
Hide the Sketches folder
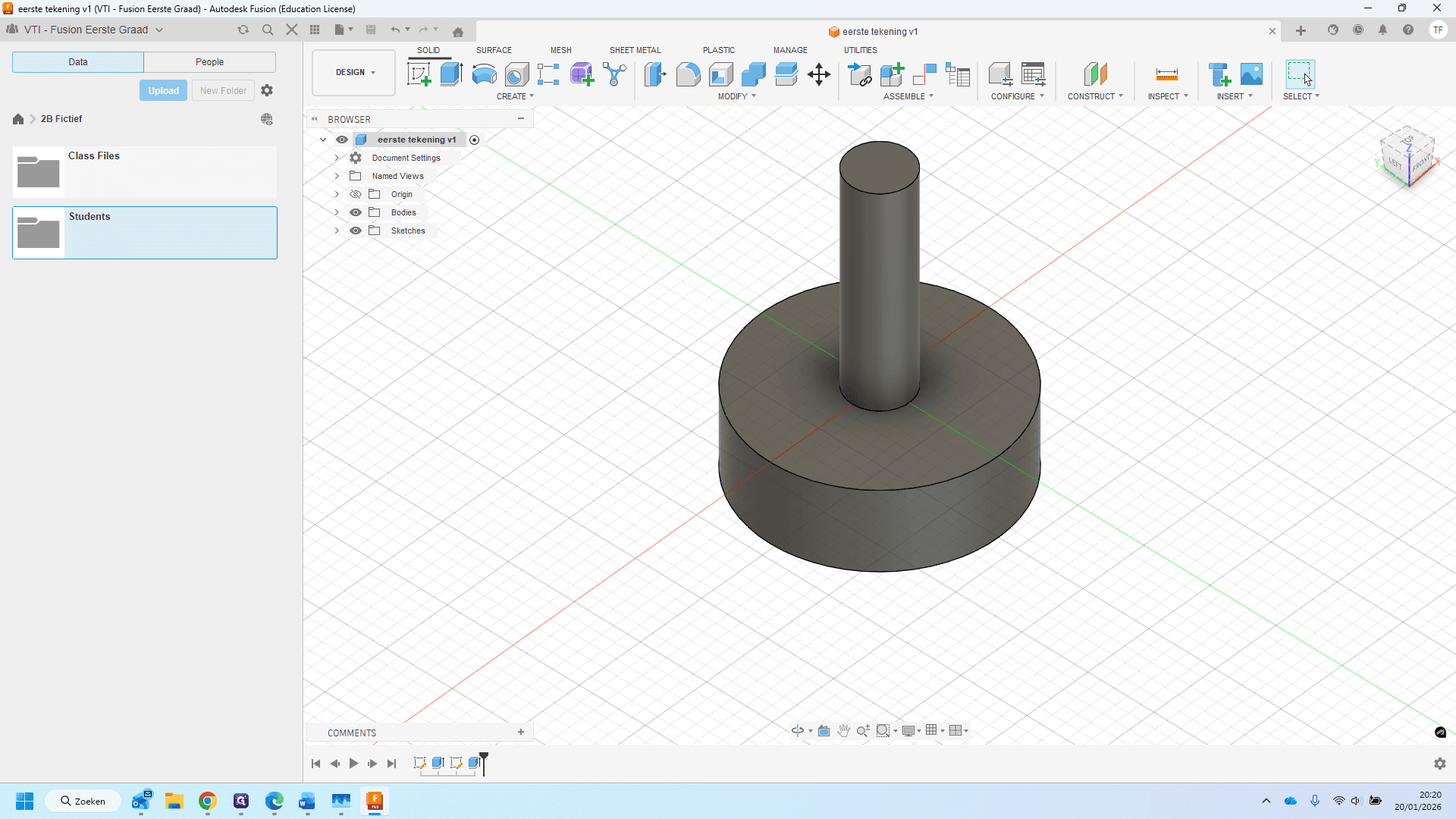[356, 231]
